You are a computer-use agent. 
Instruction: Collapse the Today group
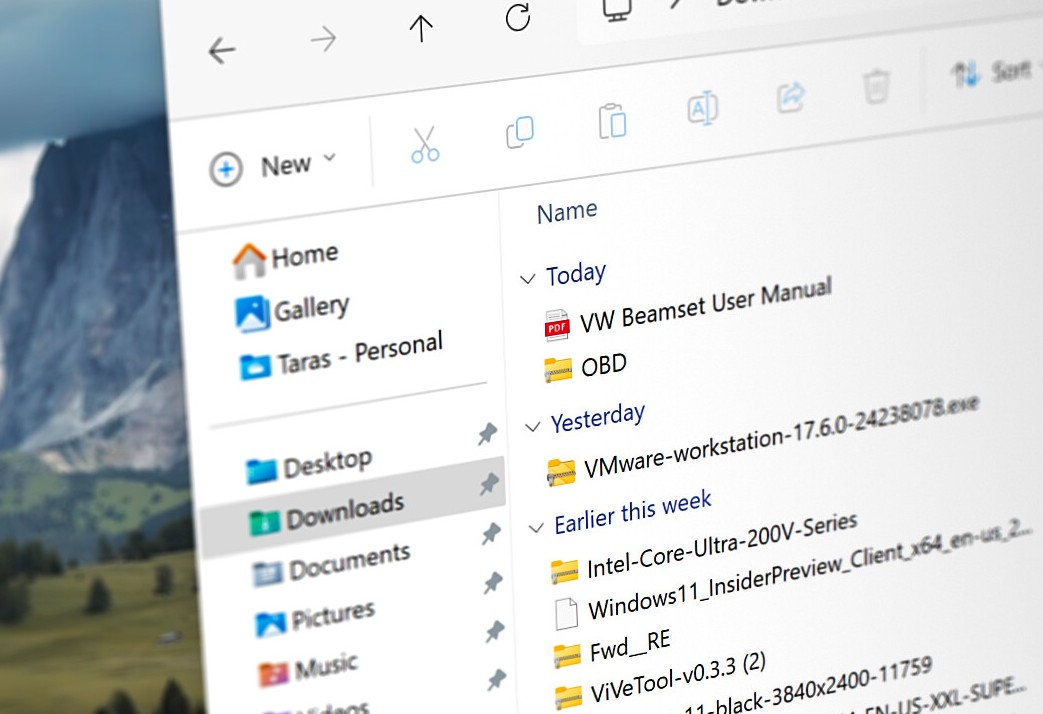click(x=527, y=279)
